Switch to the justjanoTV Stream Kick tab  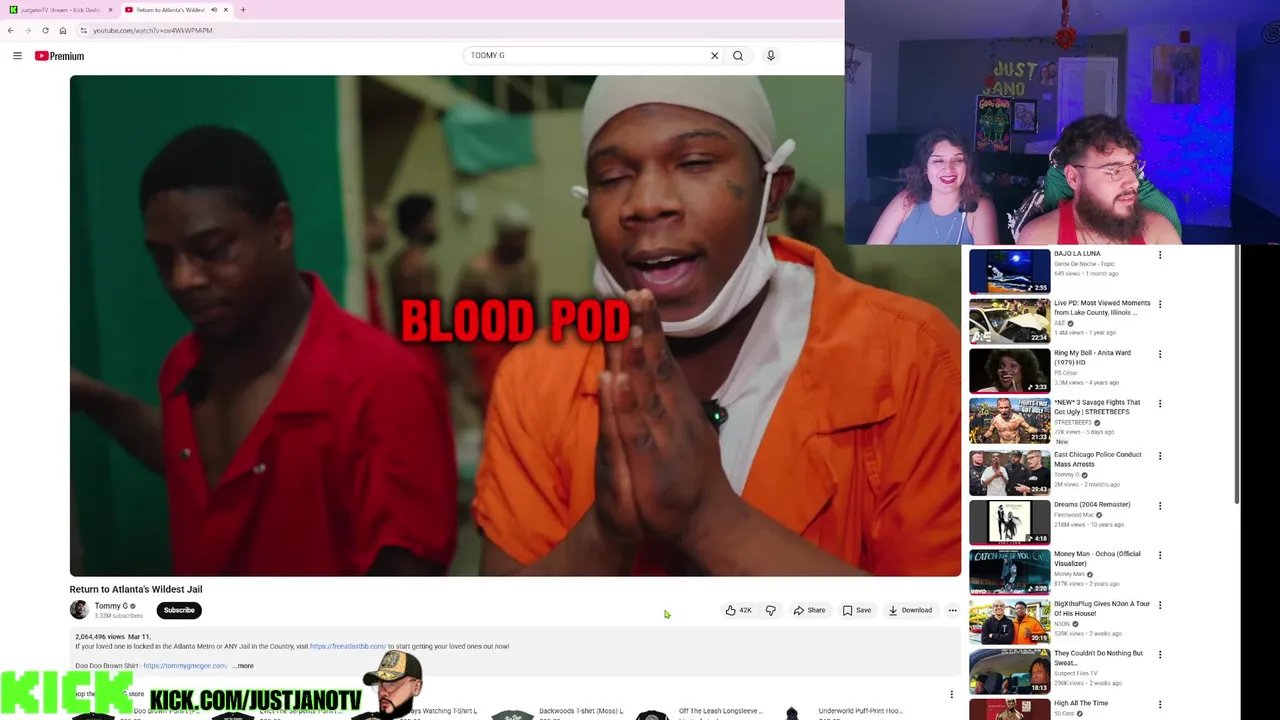pyautogui.click(x=60, y=10)
